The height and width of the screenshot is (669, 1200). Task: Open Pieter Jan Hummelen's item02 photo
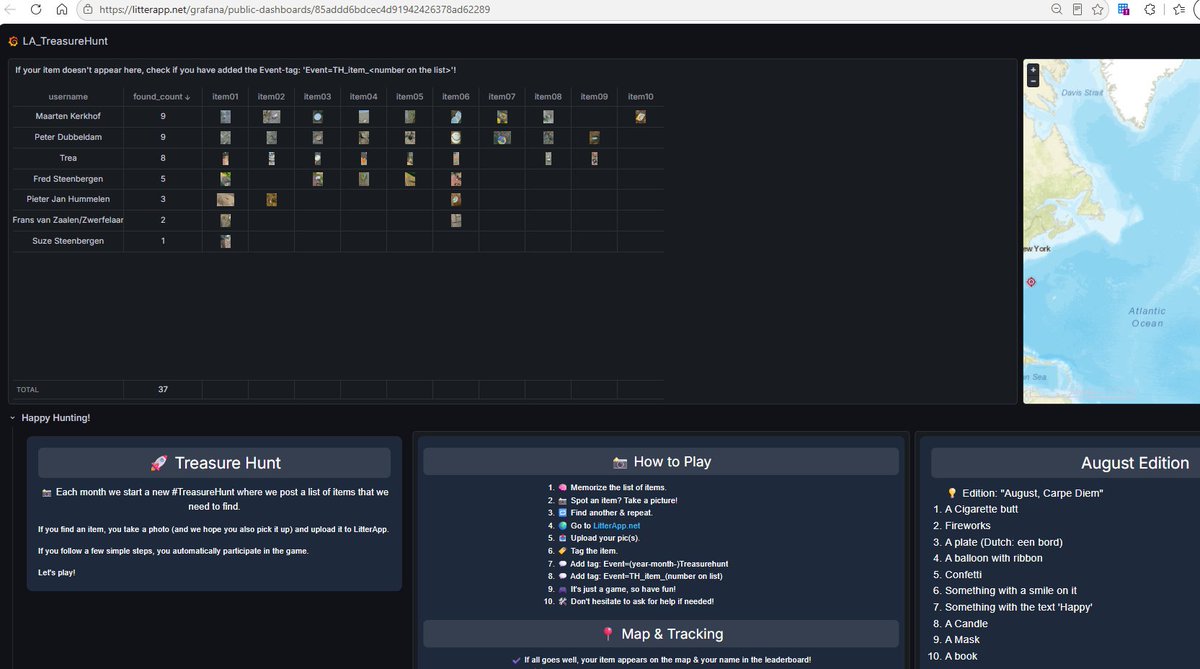point(271,199)
